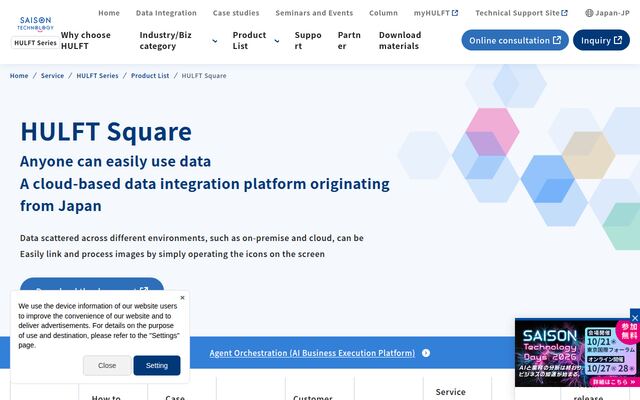The width and height of the screenshot is (640, 400).
Task: Open the Support navigation item
Action: tap(308, 40)
